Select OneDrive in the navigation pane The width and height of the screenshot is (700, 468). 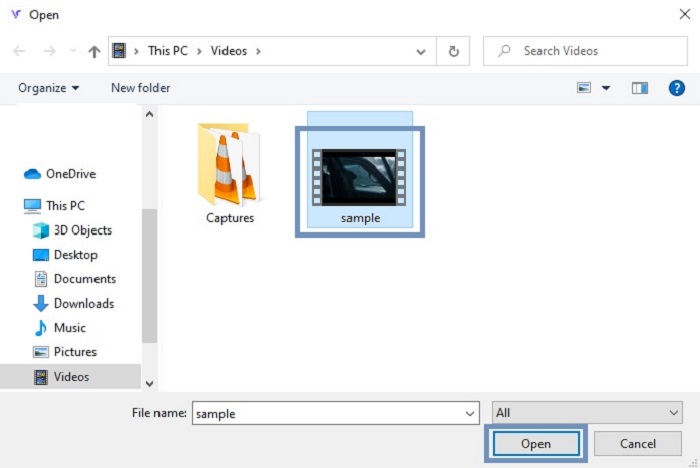(x=60, y=174)
